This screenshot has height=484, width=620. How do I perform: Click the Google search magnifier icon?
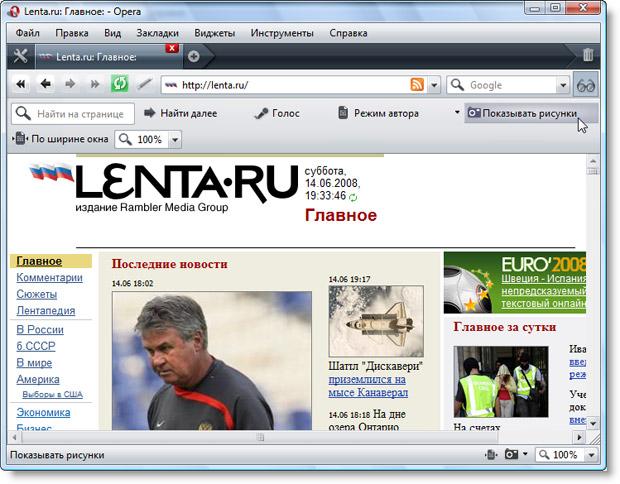point(457,85)
